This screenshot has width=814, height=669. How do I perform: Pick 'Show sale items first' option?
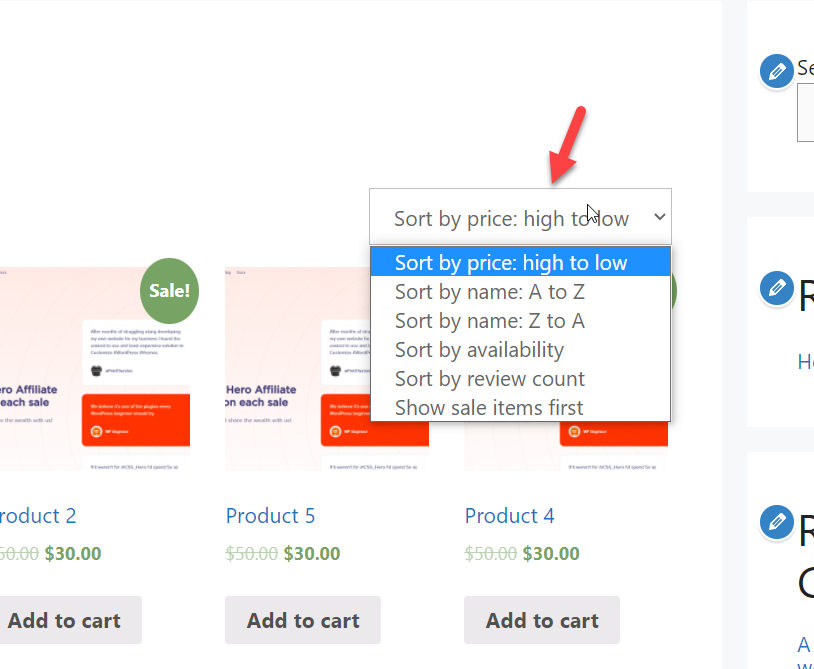click(520, 407)
